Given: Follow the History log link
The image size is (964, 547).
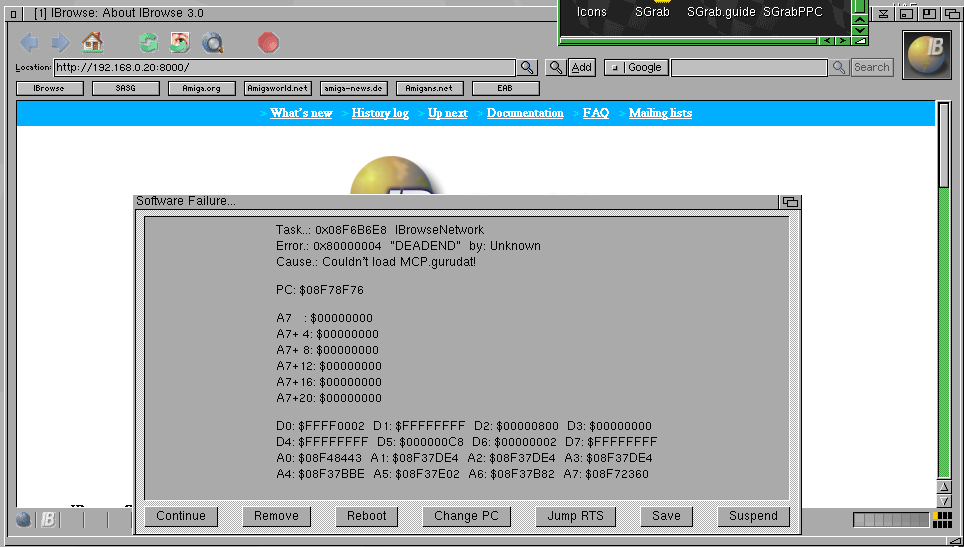Looking at the screenshot, I should point(380,113).
